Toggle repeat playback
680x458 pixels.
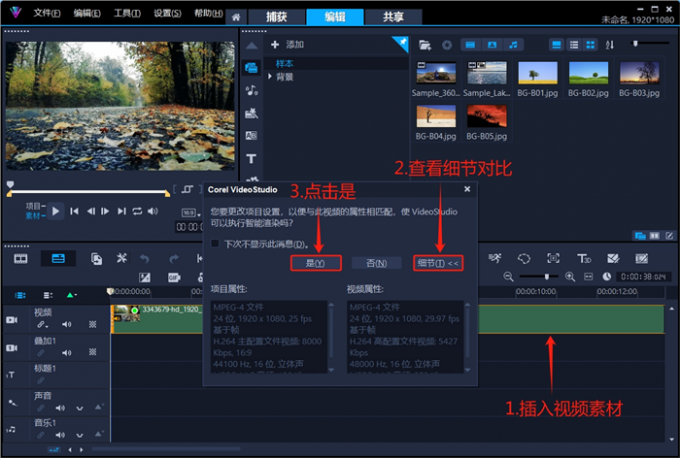[137, 211]
